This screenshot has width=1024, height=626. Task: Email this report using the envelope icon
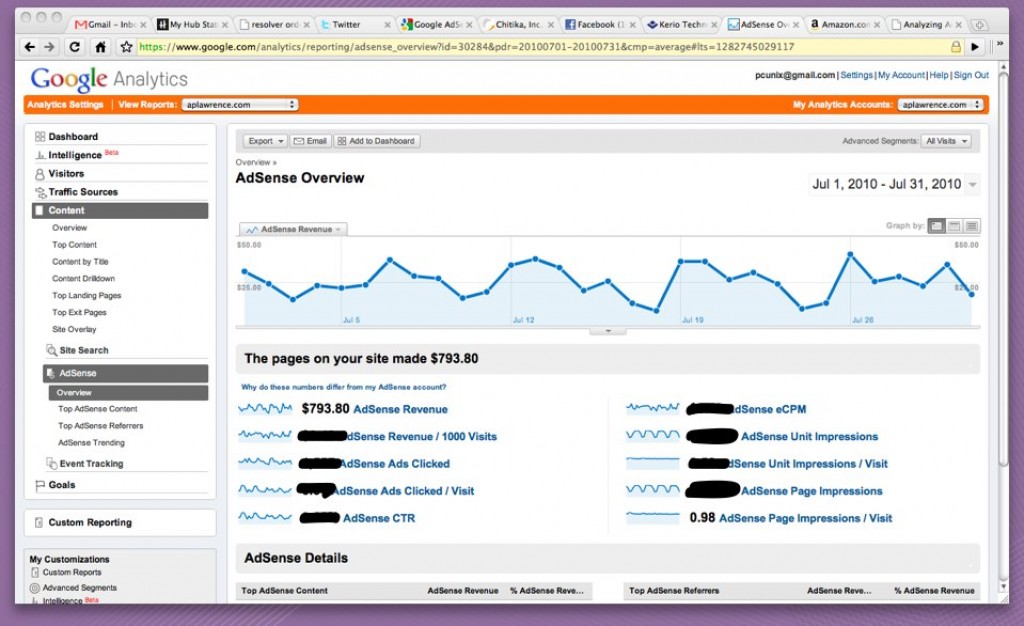[x=297, y=140]
